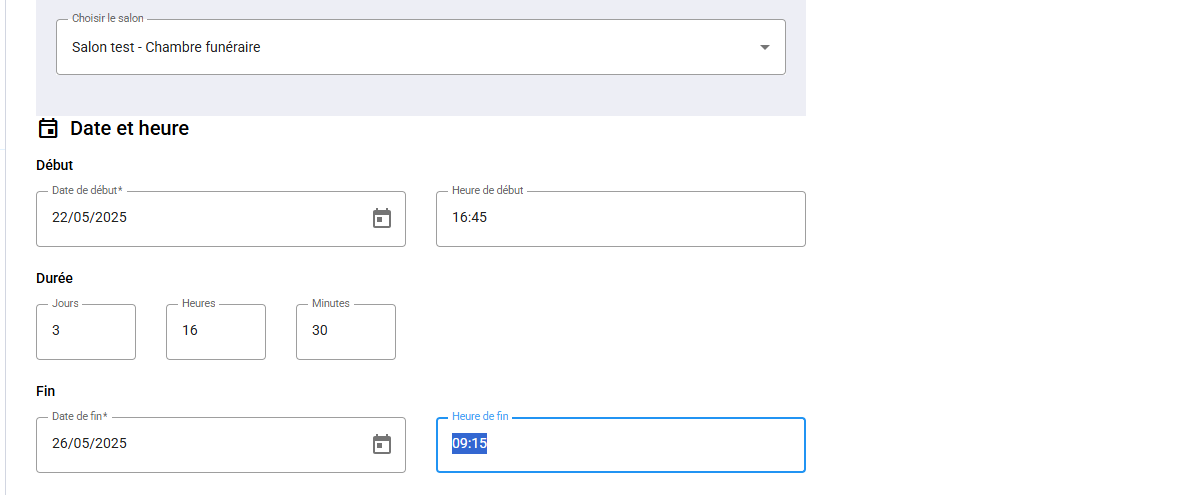Click the highlighted 09:15 in Heure de fin
The height and width of the screenshot is (495, 1197).
469,444
